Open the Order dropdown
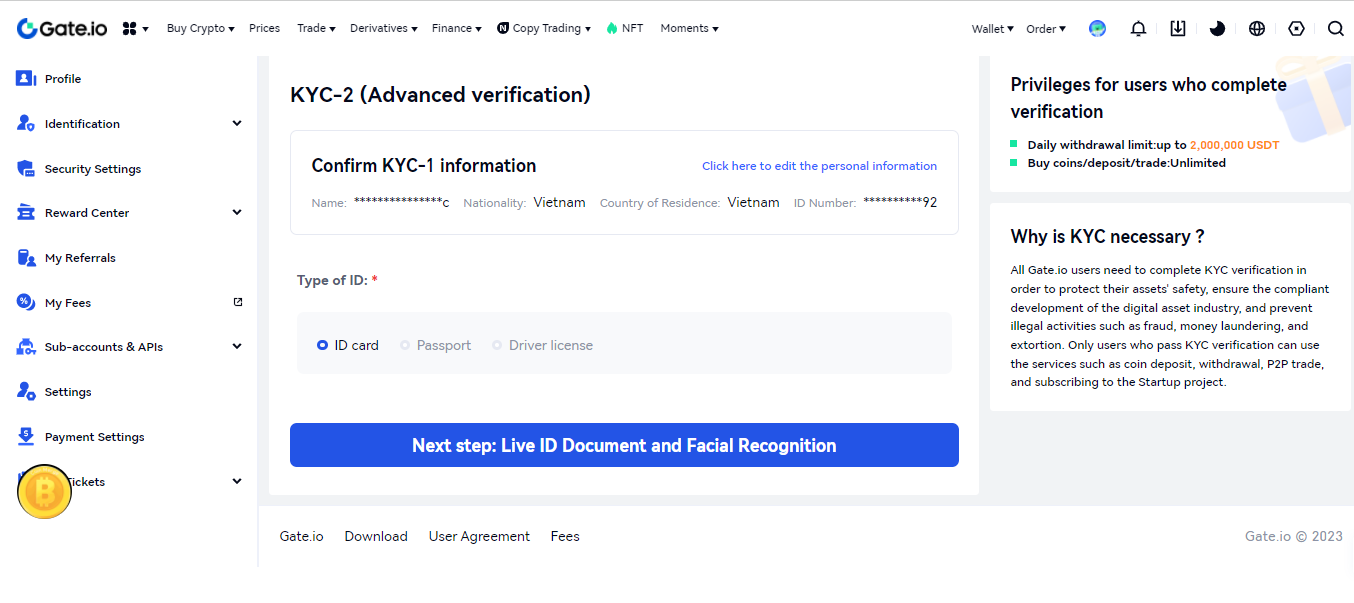1354x603 pixels. pyautogui.click(x=1046, y=29)
